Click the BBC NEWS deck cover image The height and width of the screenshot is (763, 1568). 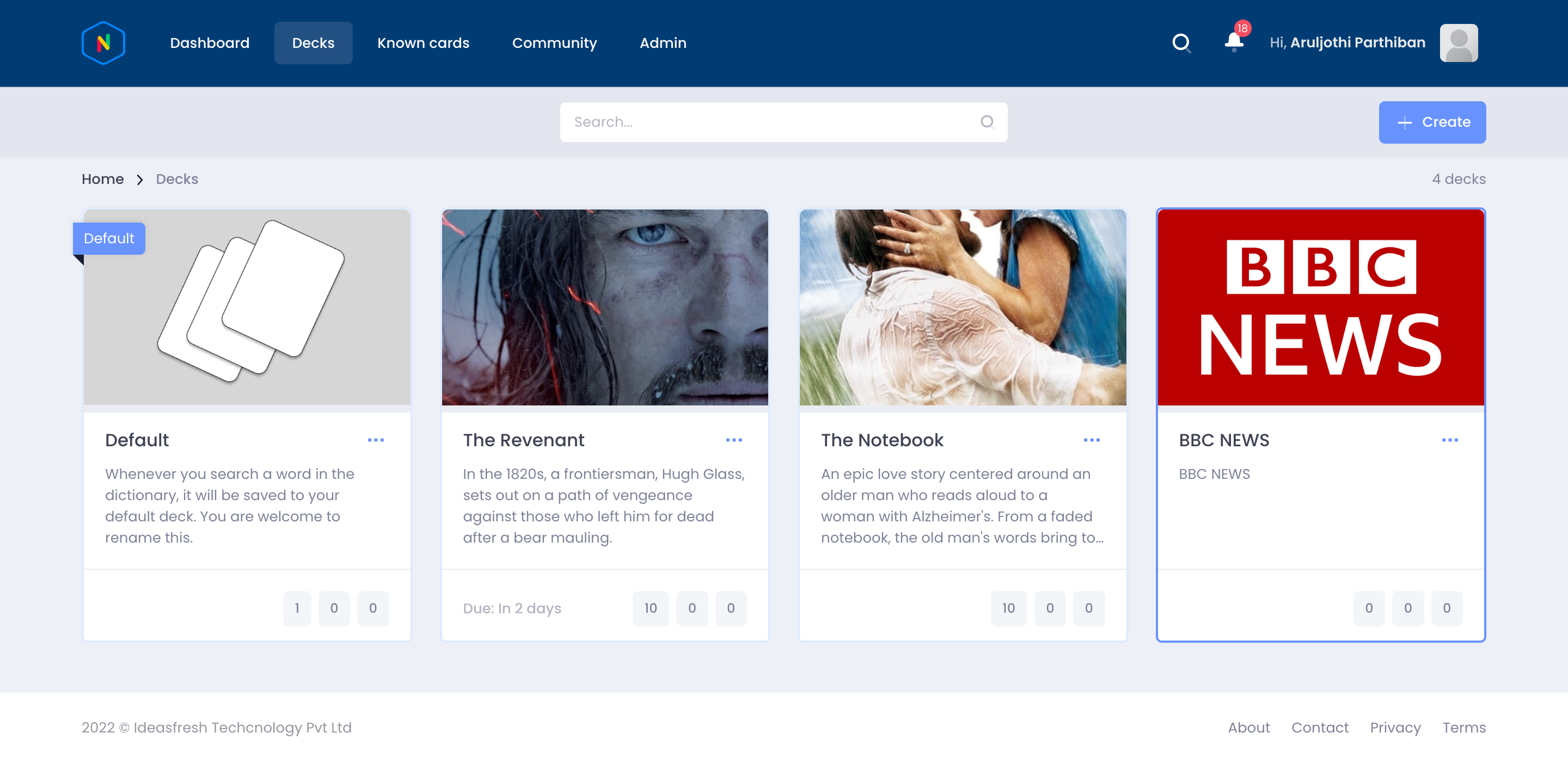click(x=1321, y=307)
